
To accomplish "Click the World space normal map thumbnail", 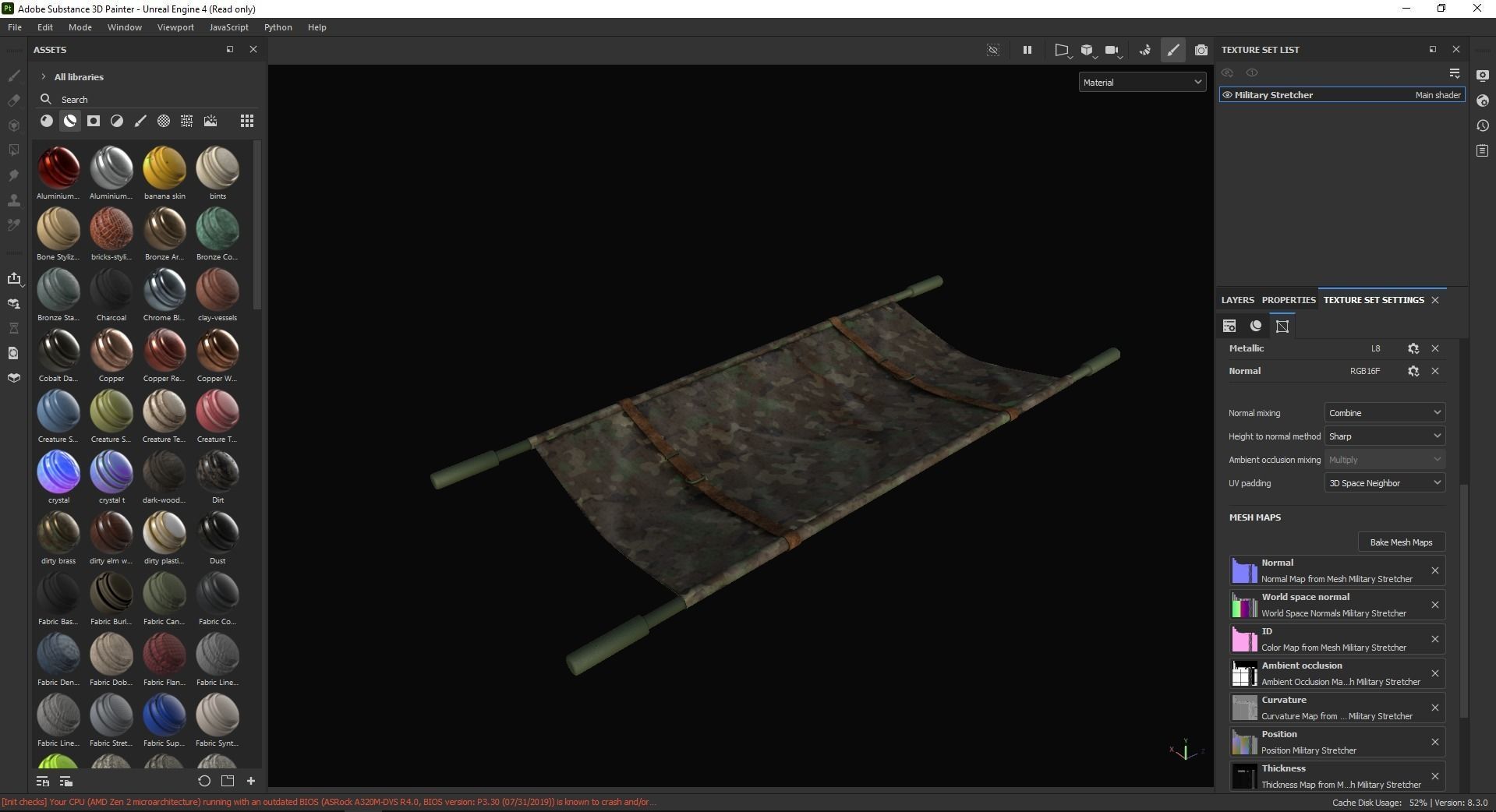I will pos(1244,605).
